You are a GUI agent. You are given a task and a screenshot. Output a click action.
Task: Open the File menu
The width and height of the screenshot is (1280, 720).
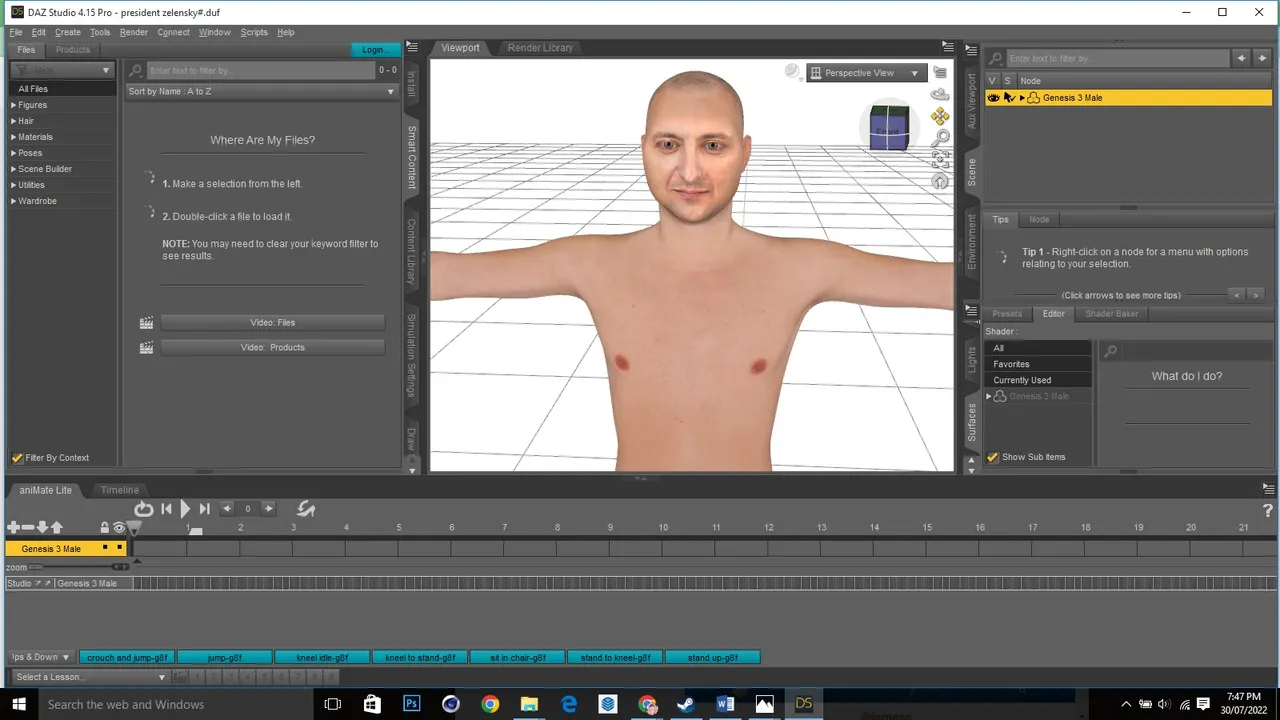click(15, 32)
